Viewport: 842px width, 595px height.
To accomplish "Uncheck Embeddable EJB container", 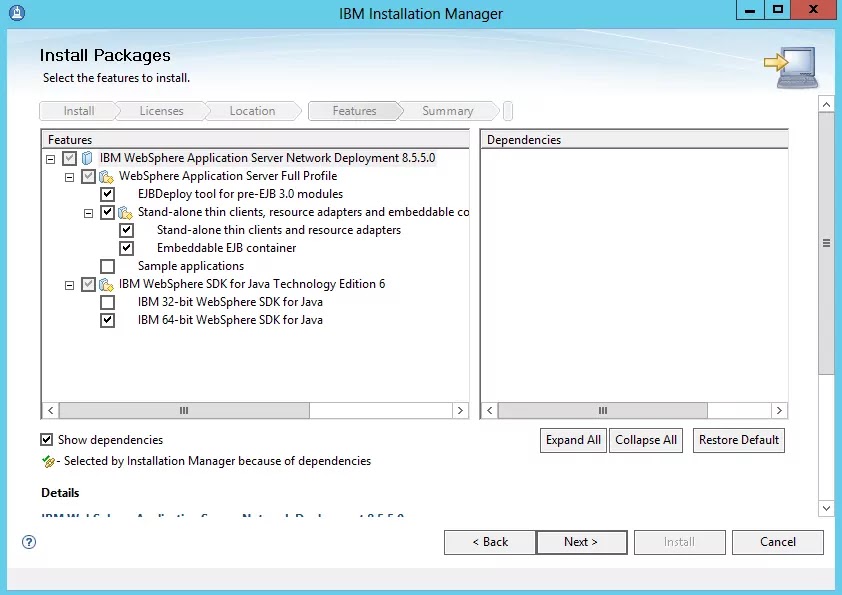I will [x=126, y=248].
